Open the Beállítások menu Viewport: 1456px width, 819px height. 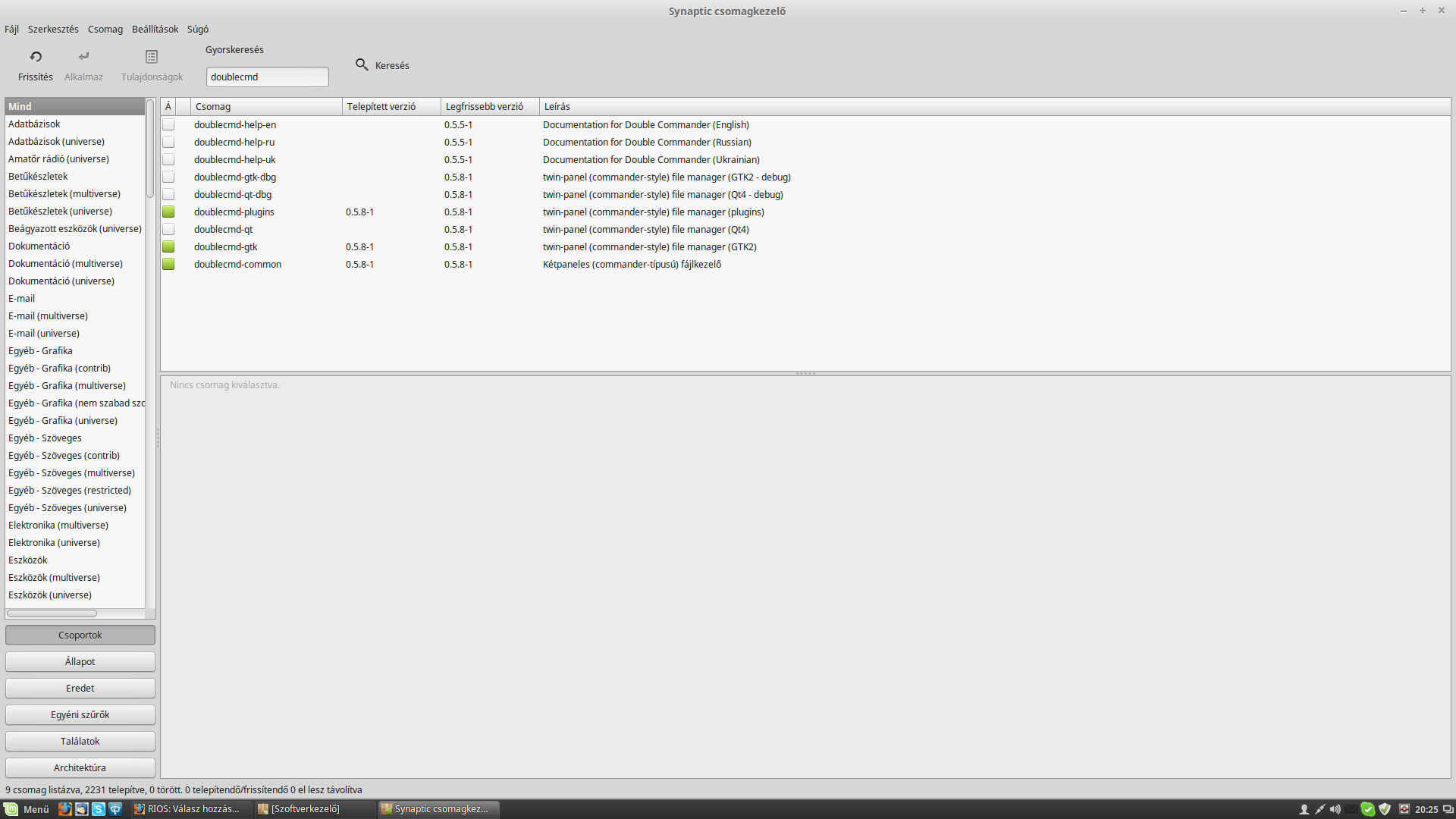point(155,29)
